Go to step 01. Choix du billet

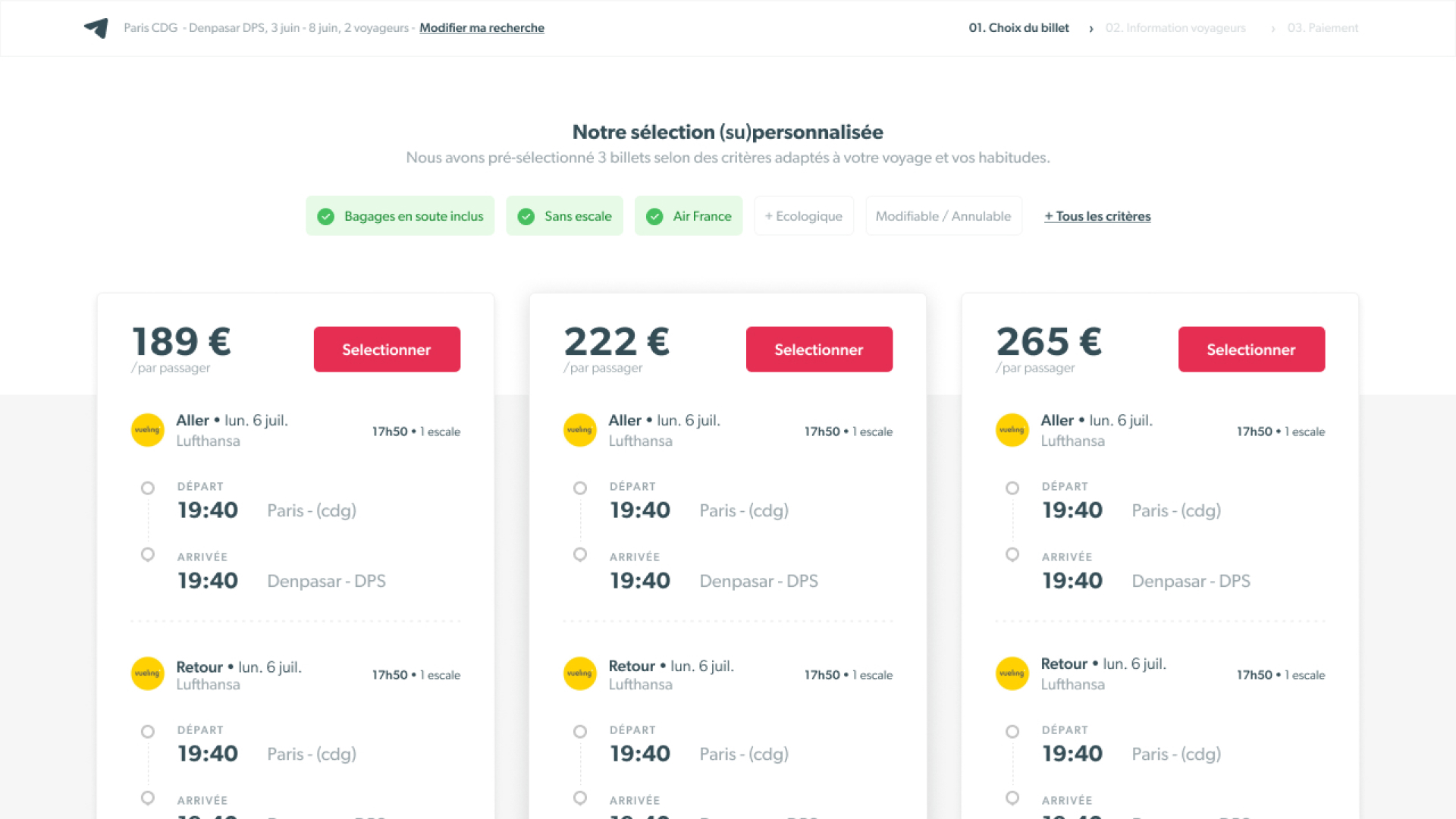click(x=1018, y=28)
